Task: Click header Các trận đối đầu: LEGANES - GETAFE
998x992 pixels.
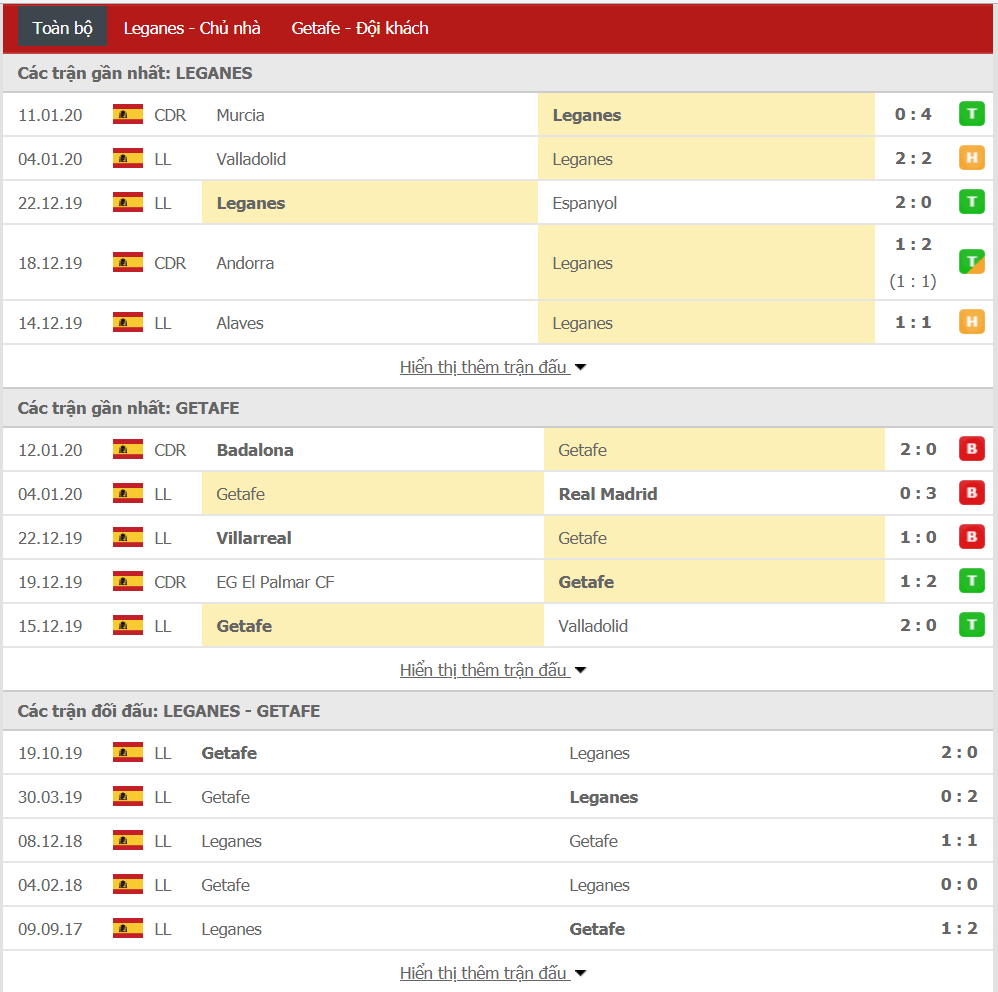Action: click(x=169, y=711)
